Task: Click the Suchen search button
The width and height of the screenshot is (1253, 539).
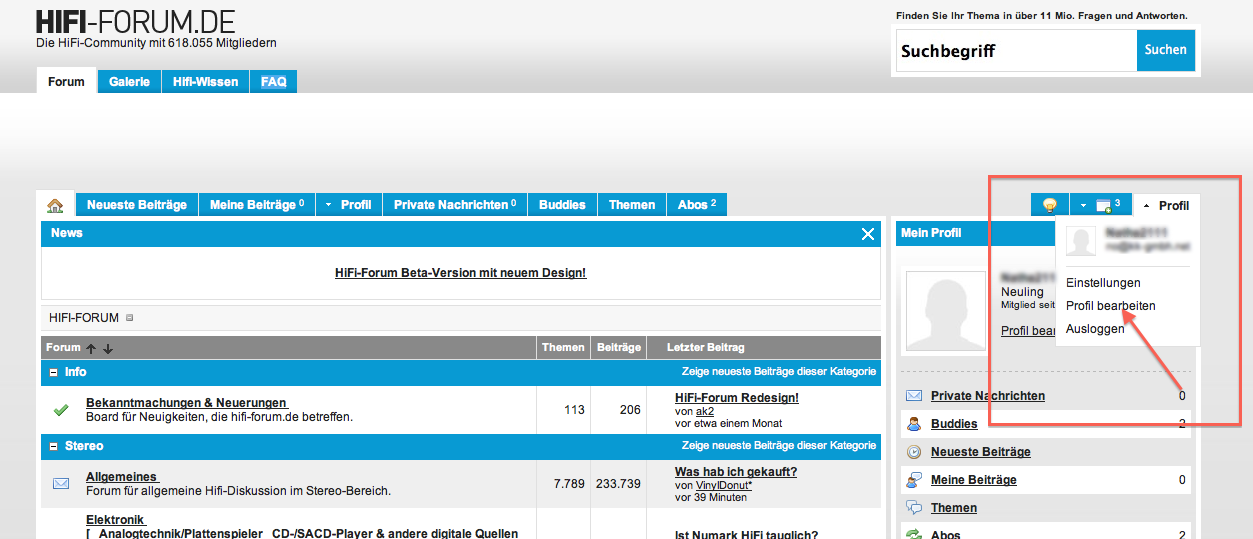Action: 1166,50
